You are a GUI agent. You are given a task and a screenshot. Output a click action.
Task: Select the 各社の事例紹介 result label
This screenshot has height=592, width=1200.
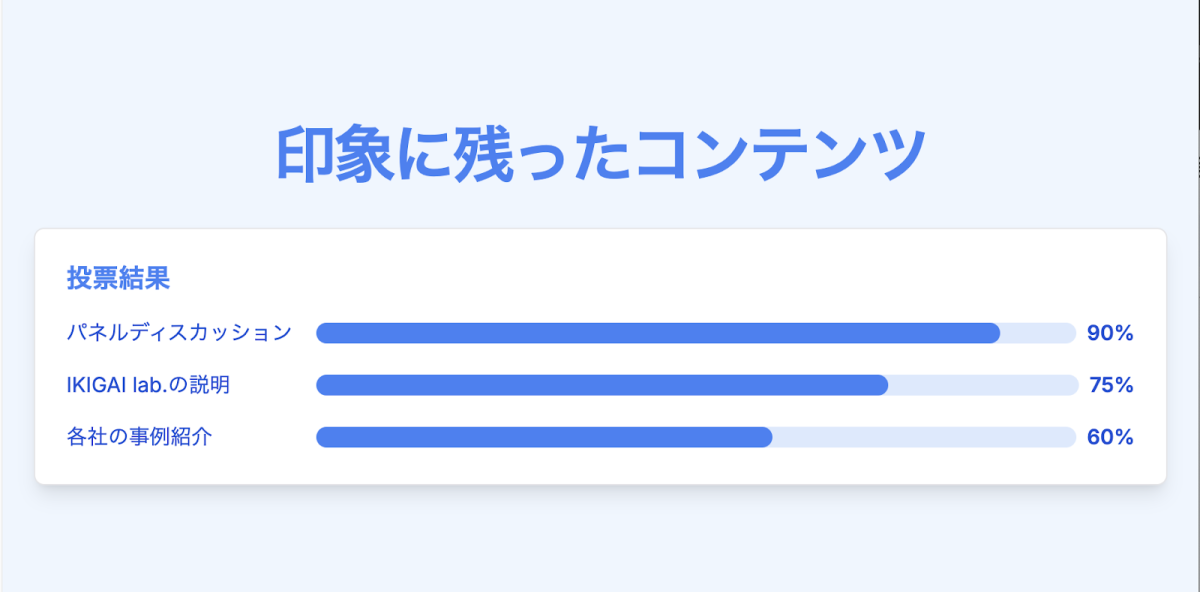point(139,437)
